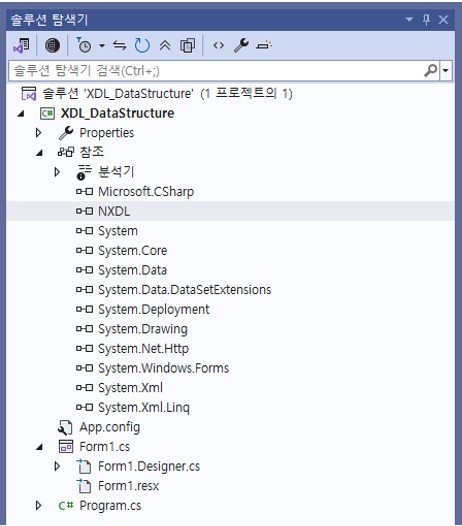Collapse the 참조 references node

39,153
